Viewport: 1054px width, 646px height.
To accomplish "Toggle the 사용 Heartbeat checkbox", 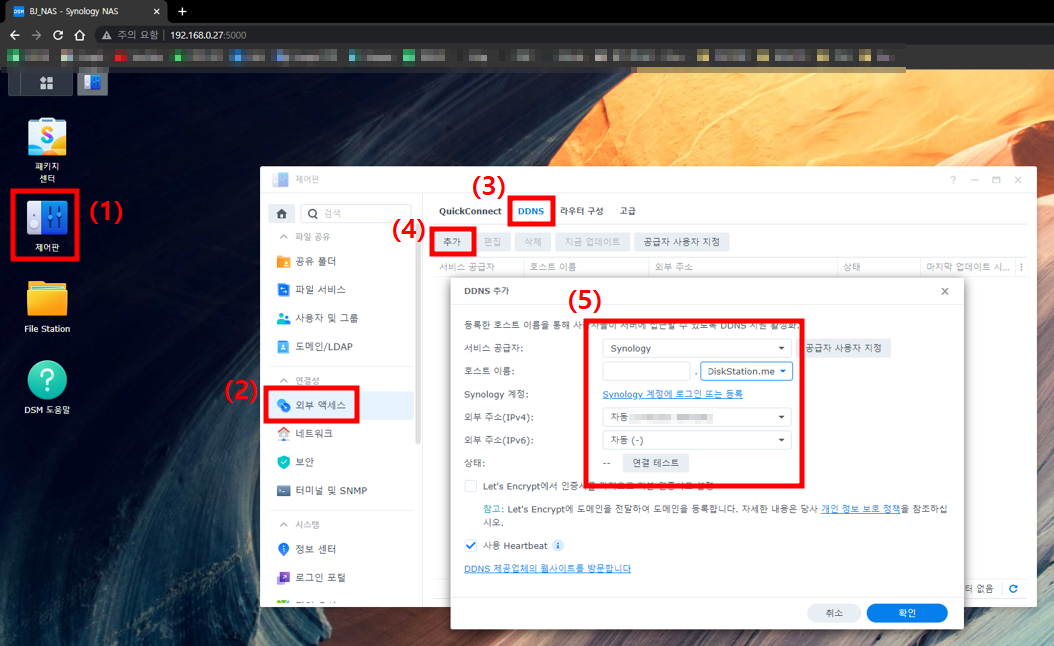I will pos(471,545).
